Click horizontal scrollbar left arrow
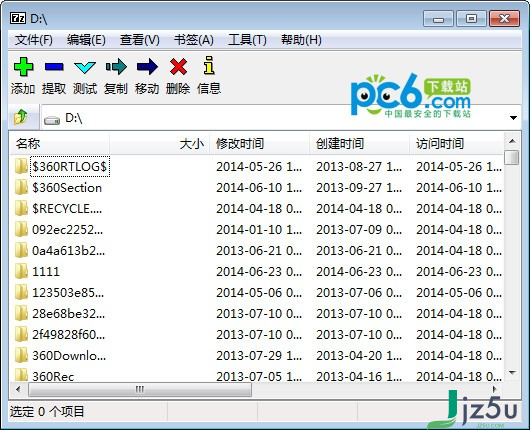530x430 pixels. (18, 389)
